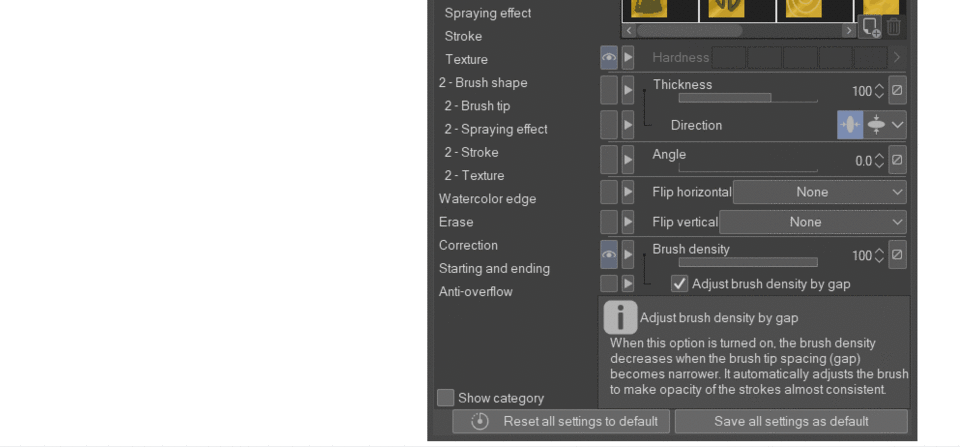Image resolution: width=960 pixels, height=447 pixels.
Task: Select the vertical direction icon
Action: coord(850,125)
